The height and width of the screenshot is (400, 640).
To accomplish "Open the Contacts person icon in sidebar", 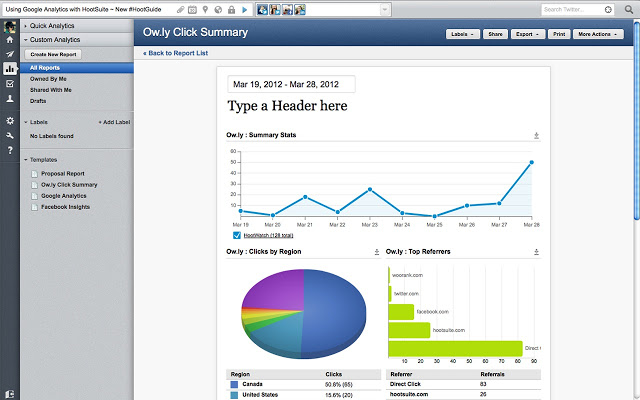I will (10, 99).
